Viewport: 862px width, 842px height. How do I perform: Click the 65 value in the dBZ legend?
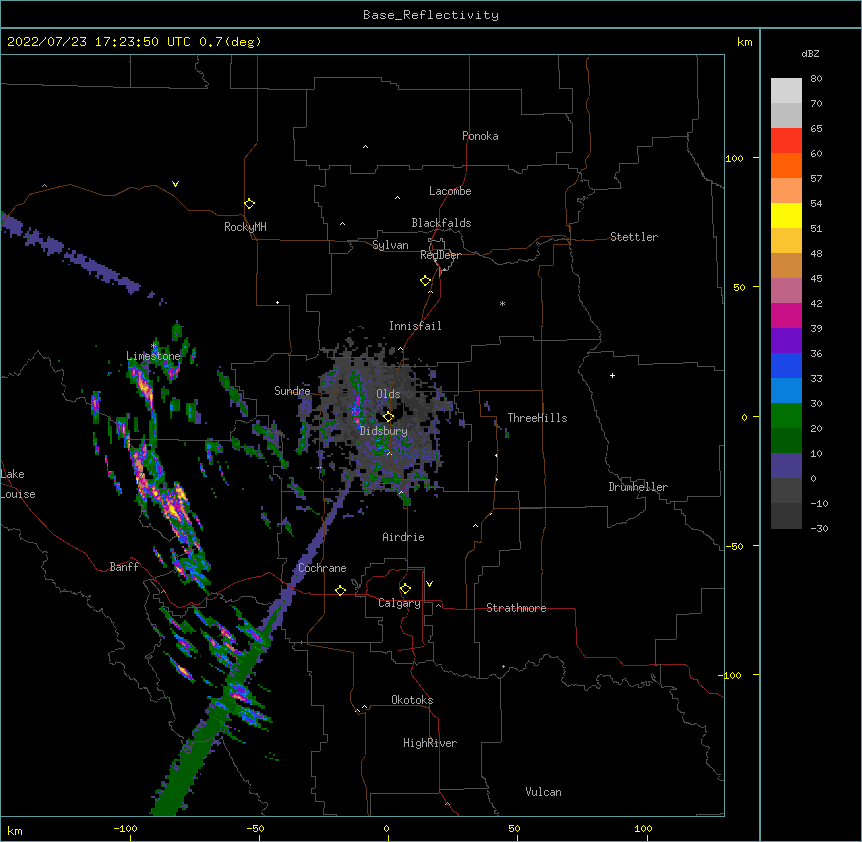(816, 129)
